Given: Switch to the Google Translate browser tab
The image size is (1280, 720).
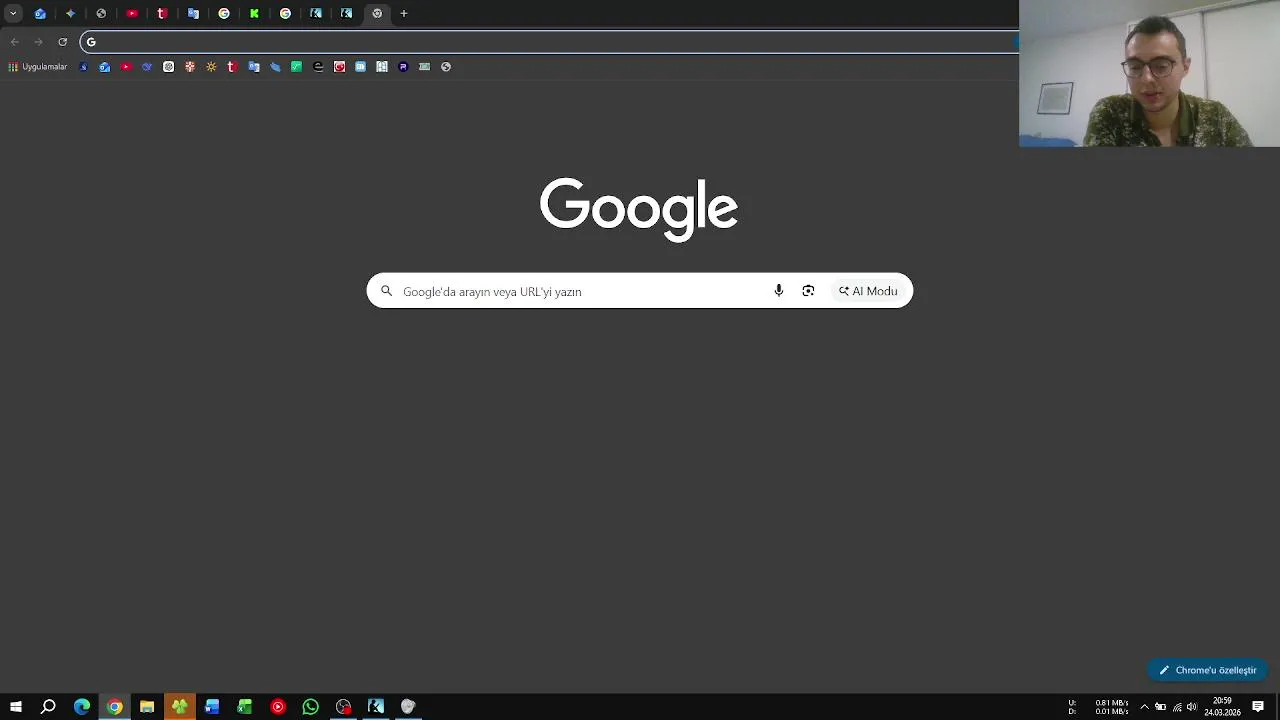Looking at the screenshot, I should (193, 14).
